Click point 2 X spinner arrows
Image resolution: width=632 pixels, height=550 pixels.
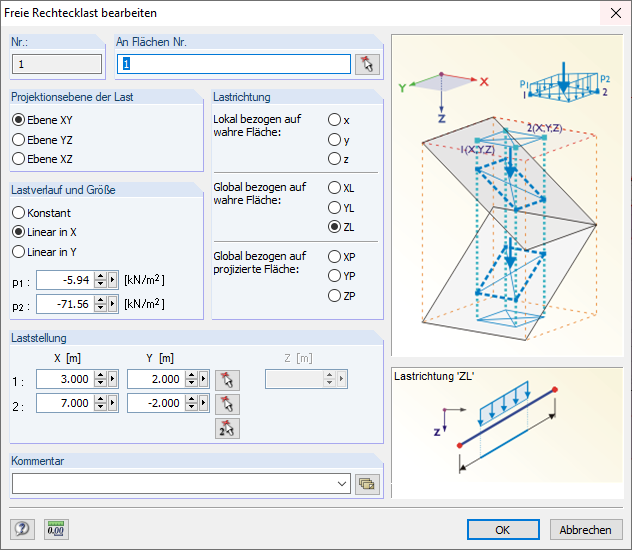100,403
